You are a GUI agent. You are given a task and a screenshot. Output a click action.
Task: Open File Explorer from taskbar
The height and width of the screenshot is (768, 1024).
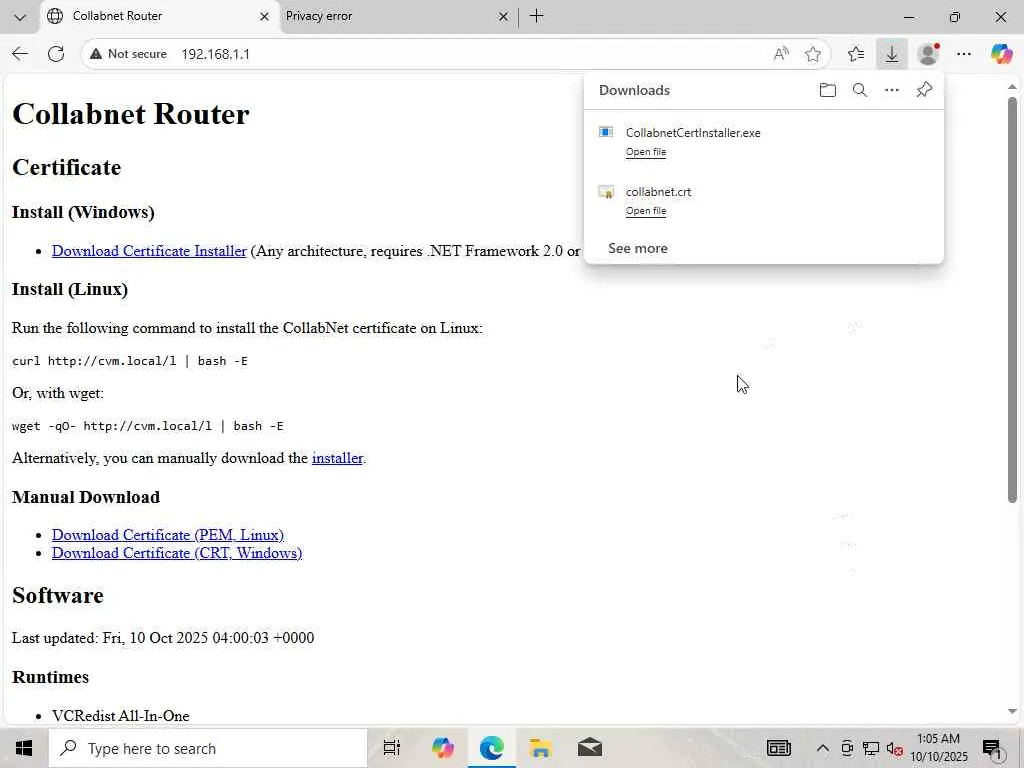coord(540,748)
